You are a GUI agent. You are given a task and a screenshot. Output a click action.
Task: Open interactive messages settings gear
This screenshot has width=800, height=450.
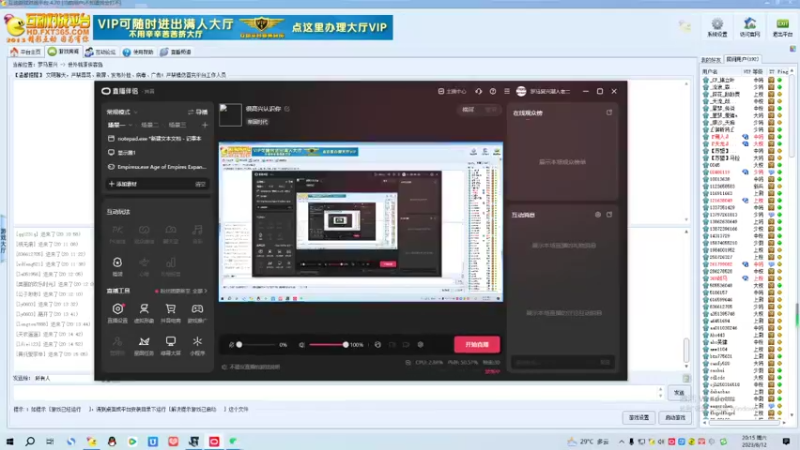(598, 215)
